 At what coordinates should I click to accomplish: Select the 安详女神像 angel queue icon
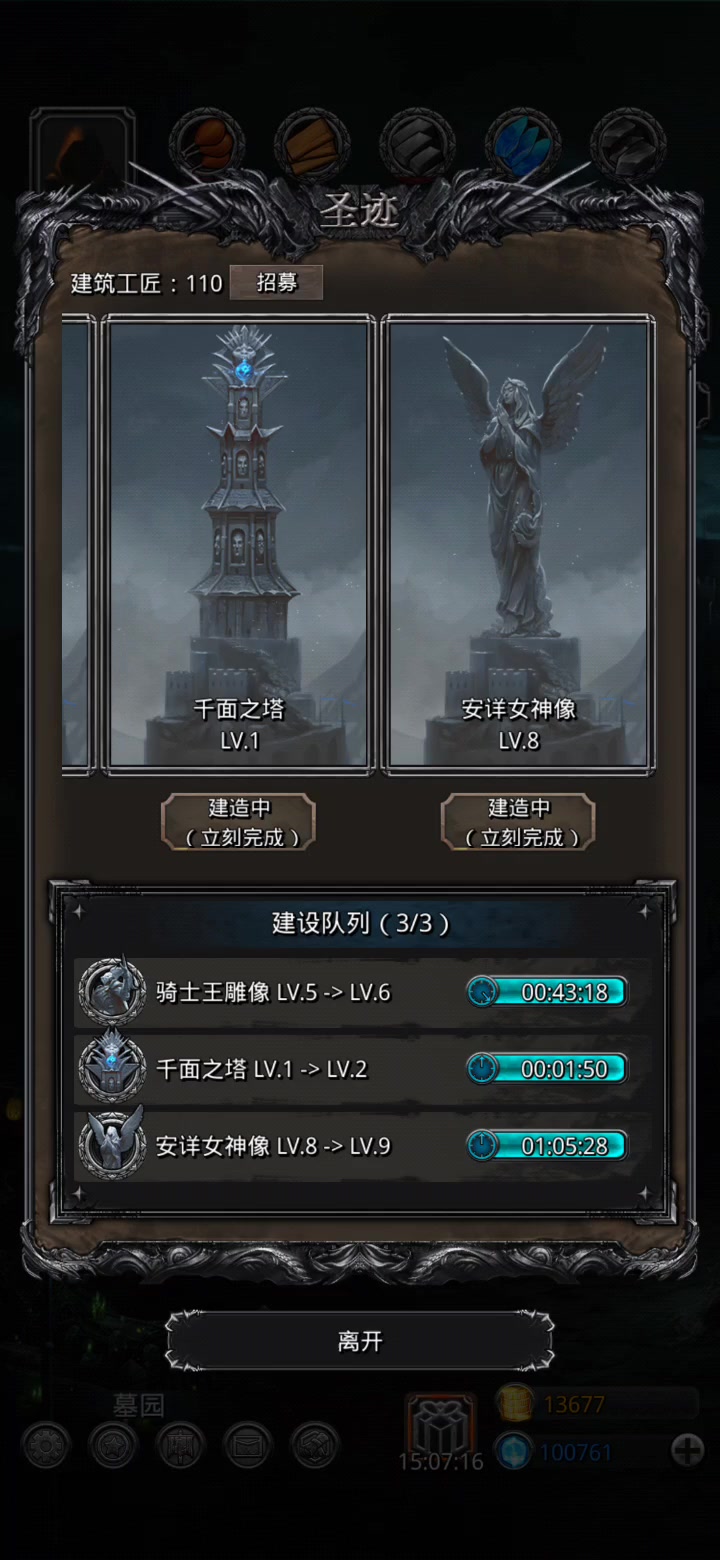click(x=112, y=1144)
